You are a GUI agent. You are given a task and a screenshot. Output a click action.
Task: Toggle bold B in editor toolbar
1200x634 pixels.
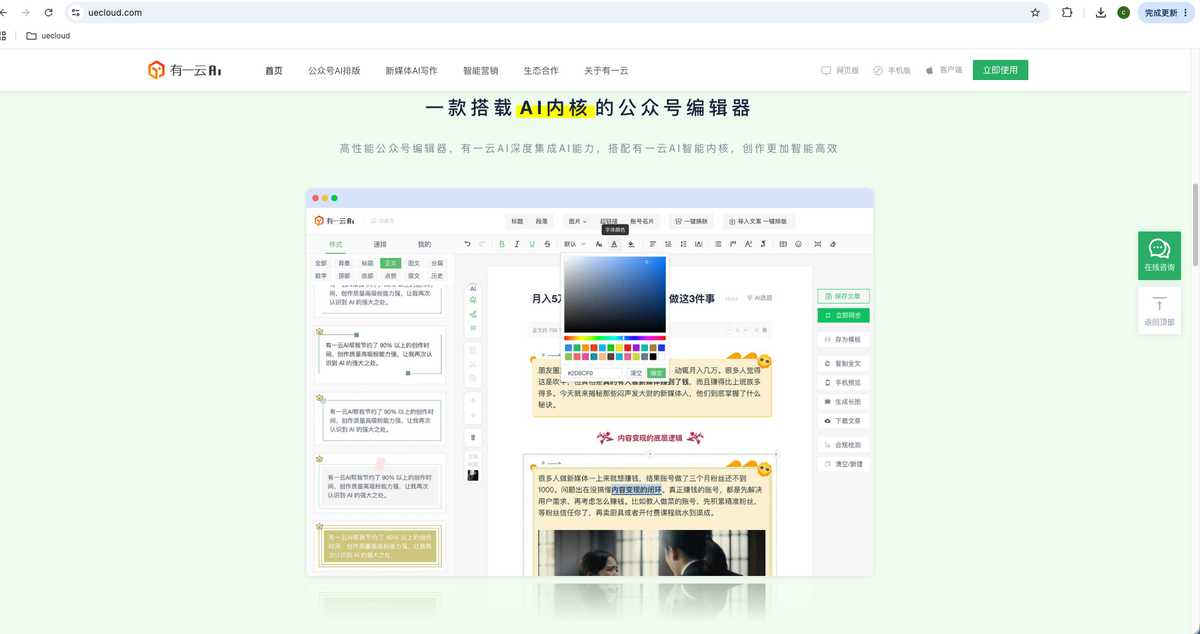pos(502,244)
